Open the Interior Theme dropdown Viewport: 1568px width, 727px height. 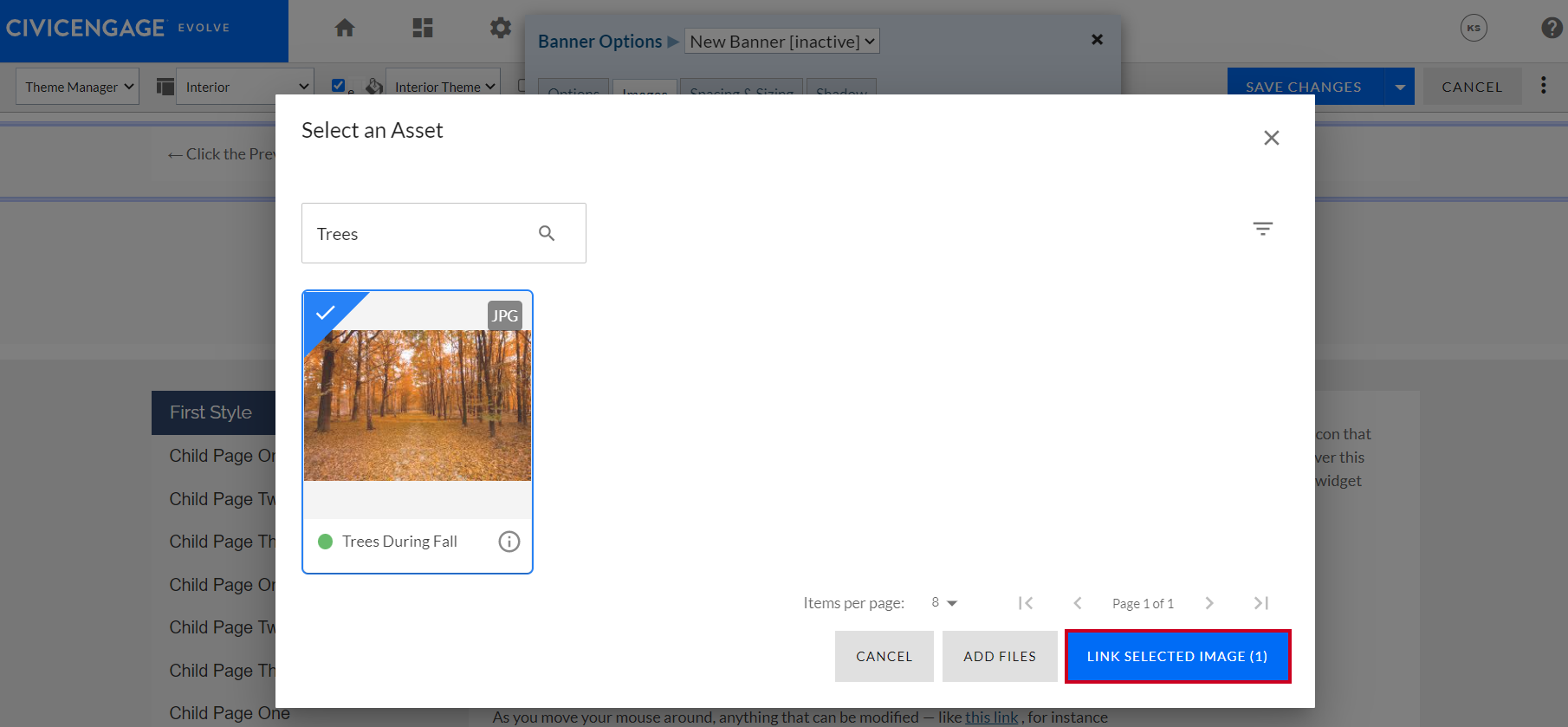tap(444, 87)
